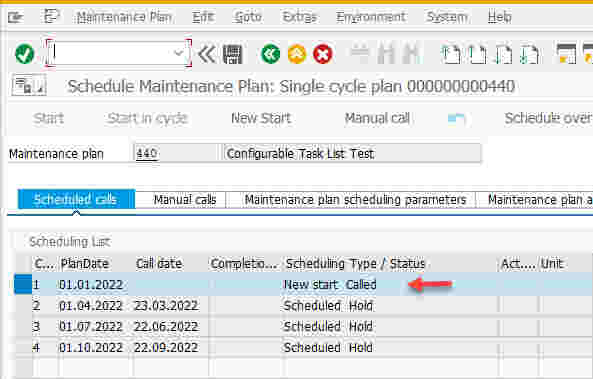Image resolution: width=593 pixels, height=379 pixels.
Task: Click the Start button
Action: (49, 118)
